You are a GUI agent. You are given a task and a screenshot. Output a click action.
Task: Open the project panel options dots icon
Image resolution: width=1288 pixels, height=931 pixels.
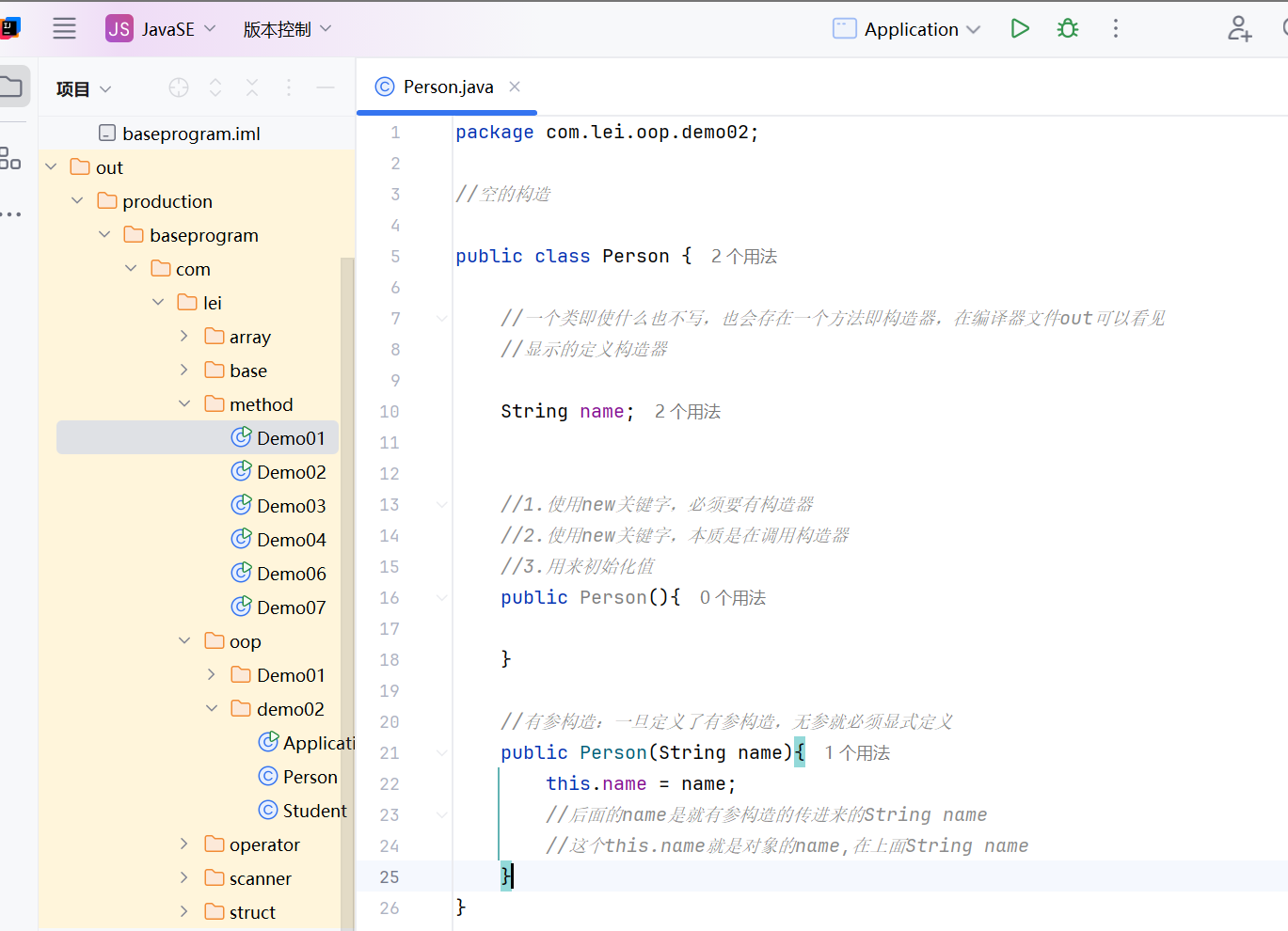tap(289, 88)
